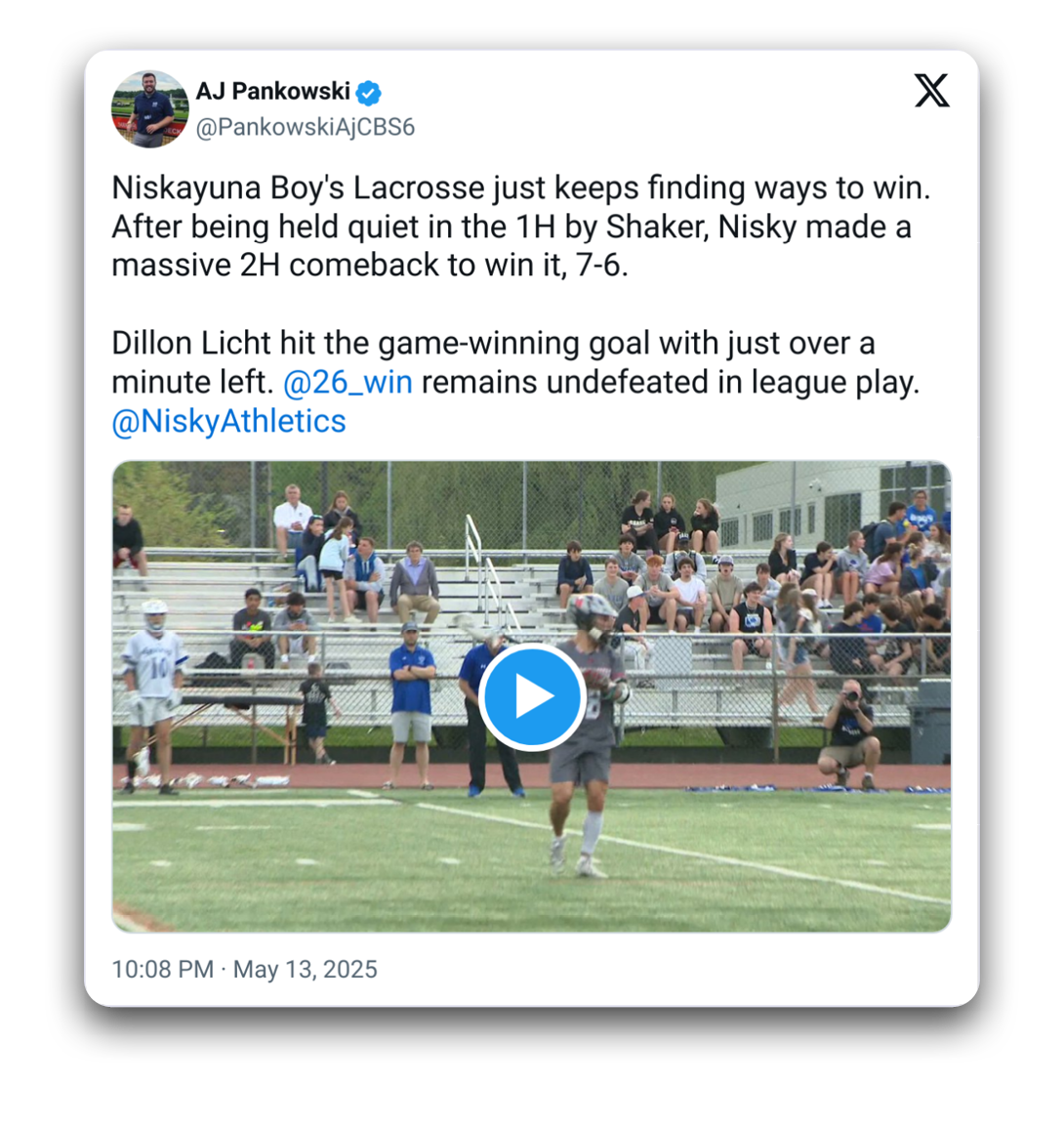Click the phrase "remains undefeated in league play"
Viewport: 1064px width, 1126px height.
tap(670, 383)
